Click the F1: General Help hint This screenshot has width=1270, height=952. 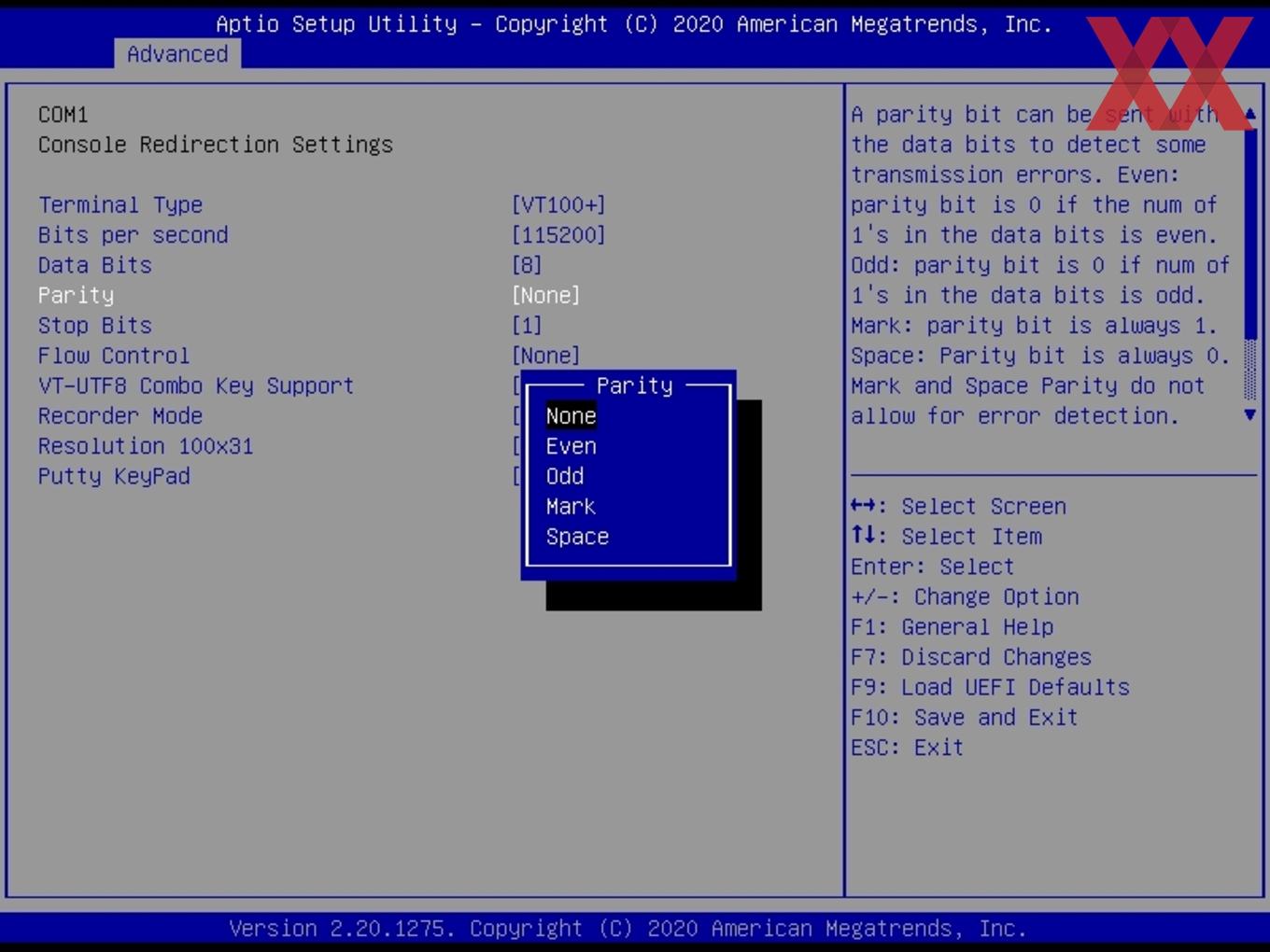coord(952,627)
